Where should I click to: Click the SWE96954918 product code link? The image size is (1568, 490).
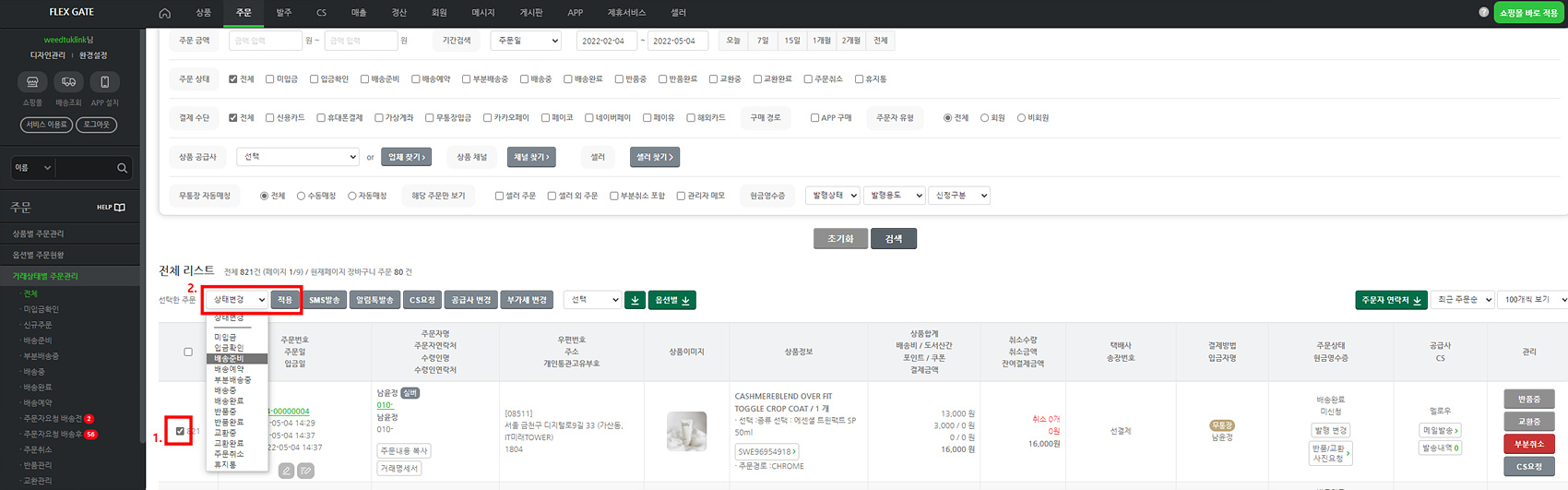coord(766,451)
